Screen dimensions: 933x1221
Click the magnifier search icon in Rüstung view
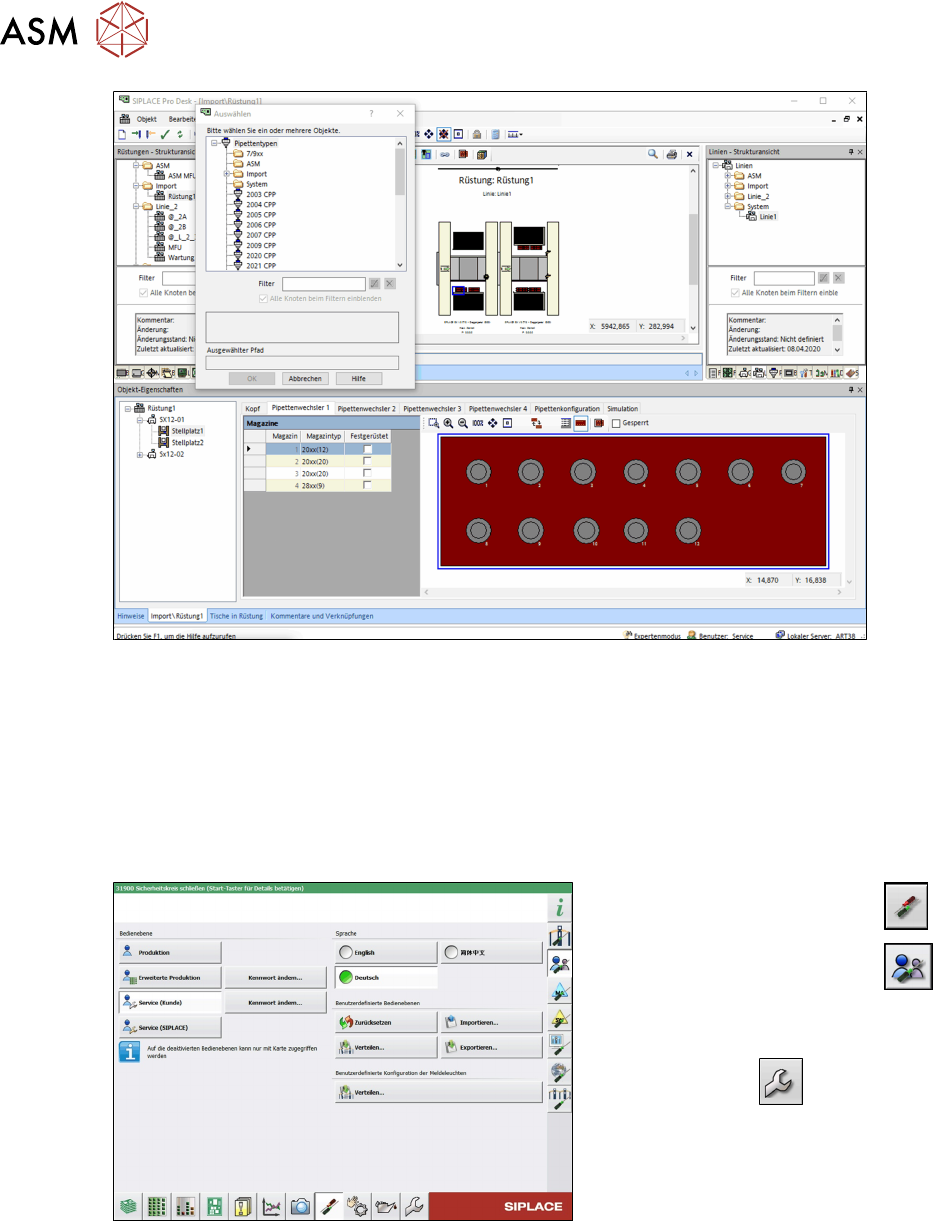point(653,154)
